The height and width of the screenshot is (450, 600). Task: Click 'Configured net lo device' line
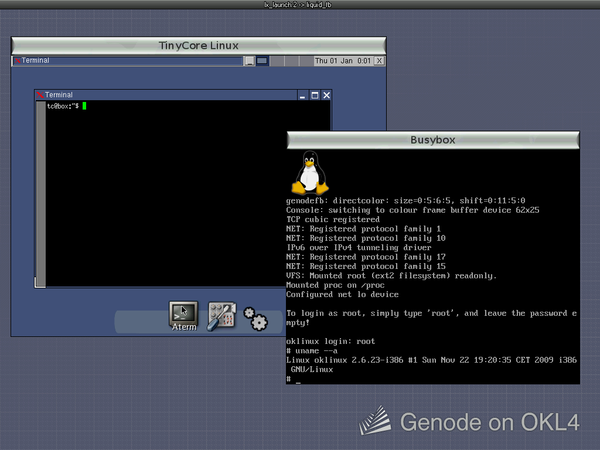[x=342, y=294]
